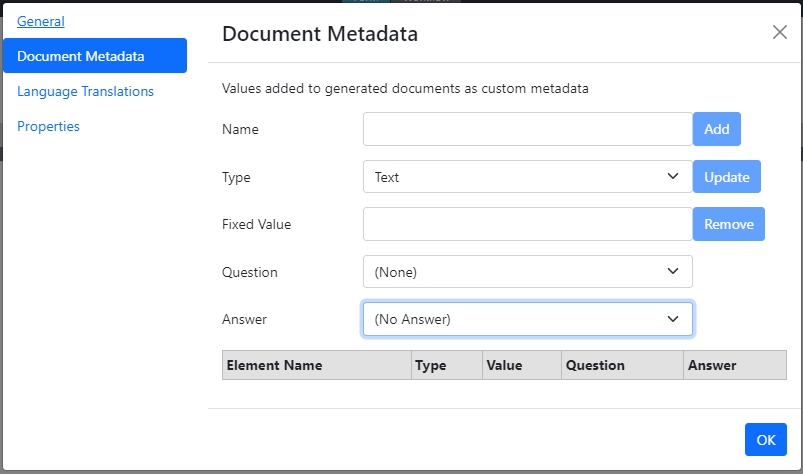803x474 pixels.
Task: Close the Document Metadata dialog with X
Action: click(x=780, y=32)
